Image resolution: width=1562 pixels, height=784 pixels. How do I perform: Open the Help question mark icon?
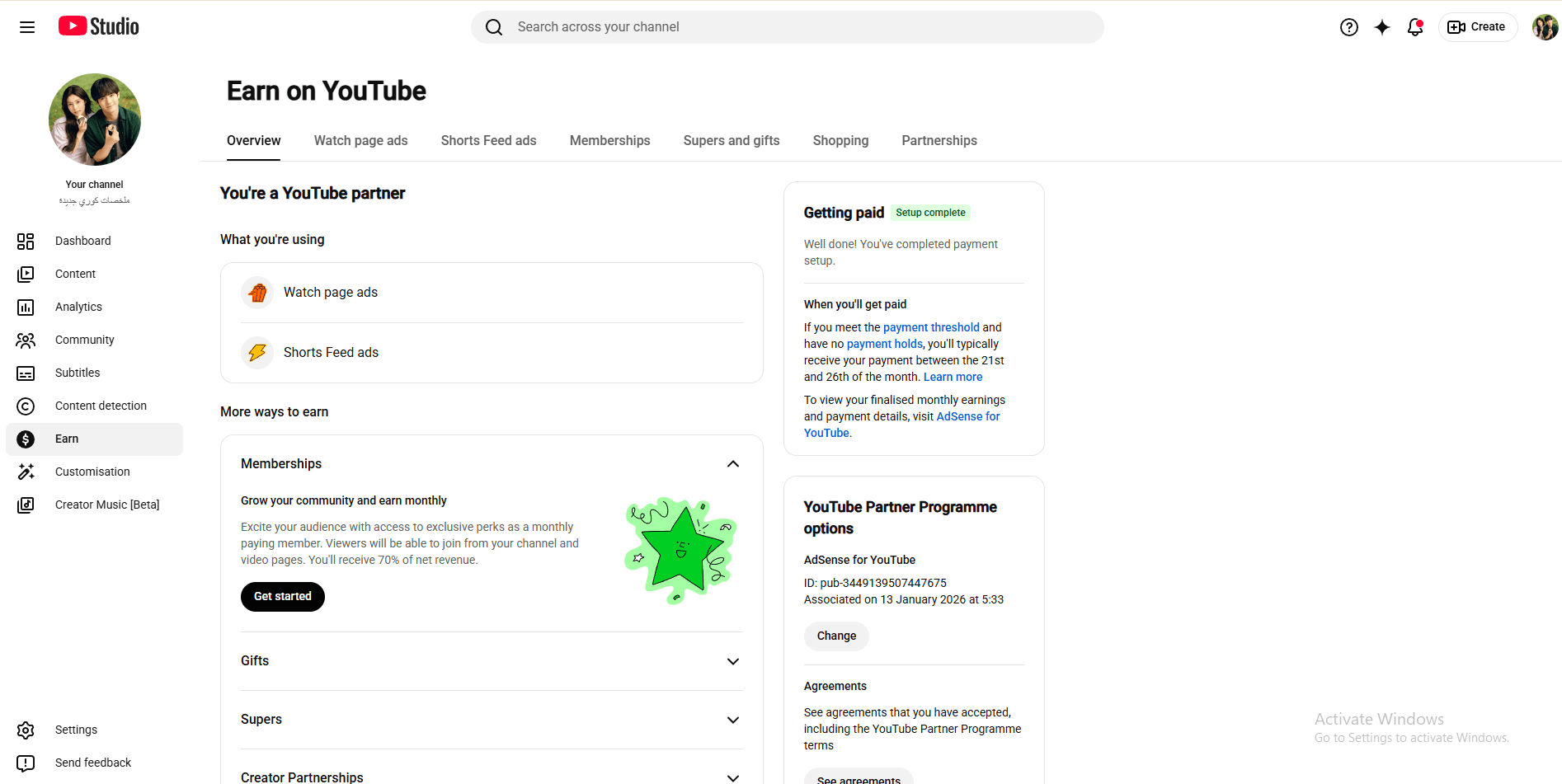(x=1349, y=27)
